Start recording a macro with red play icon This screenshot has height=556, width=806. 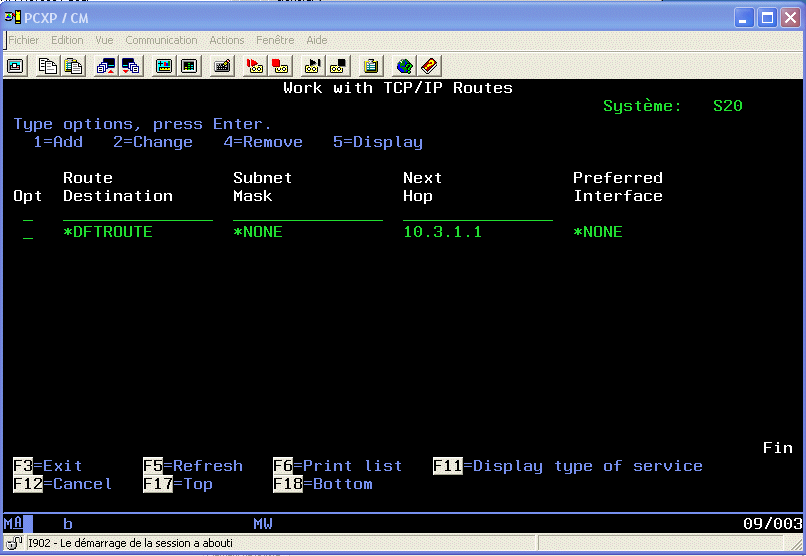[x=254, y=66]
